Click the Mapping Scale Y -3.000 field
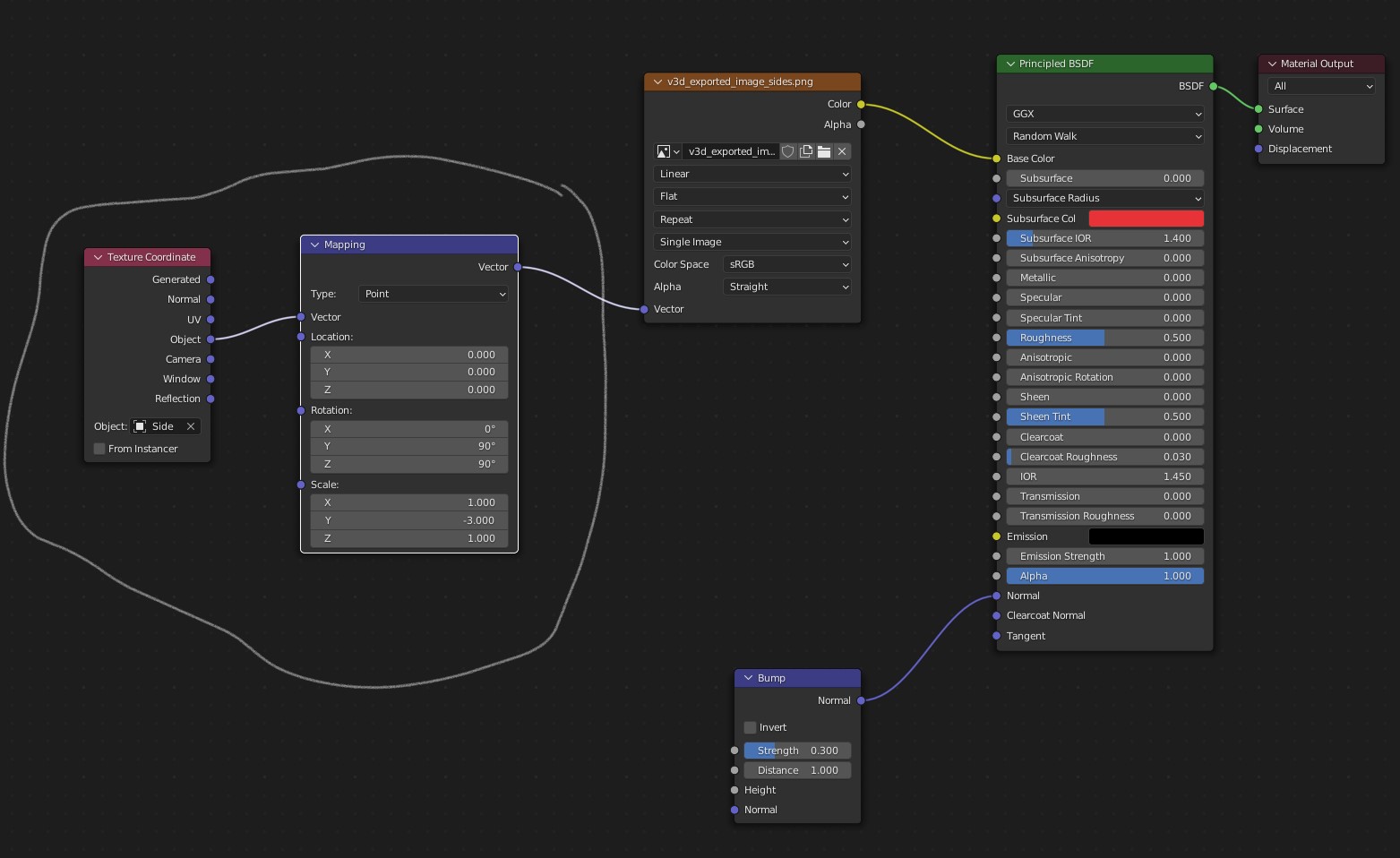The height and width of the screenshot is (858, 1400). tap(409, 520)
